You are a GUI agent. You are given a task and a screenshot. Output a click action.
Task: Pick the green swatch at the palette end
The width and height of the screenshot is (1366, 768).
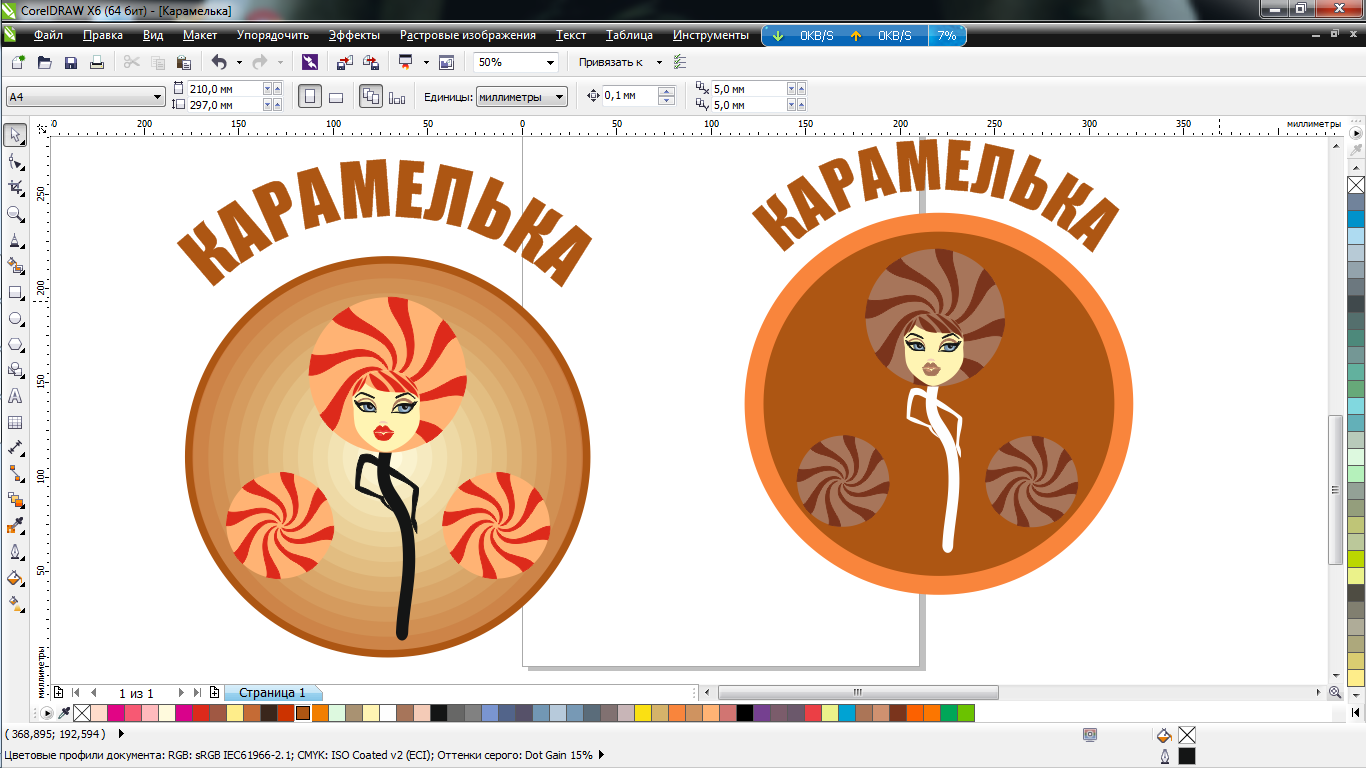[966, 713]
